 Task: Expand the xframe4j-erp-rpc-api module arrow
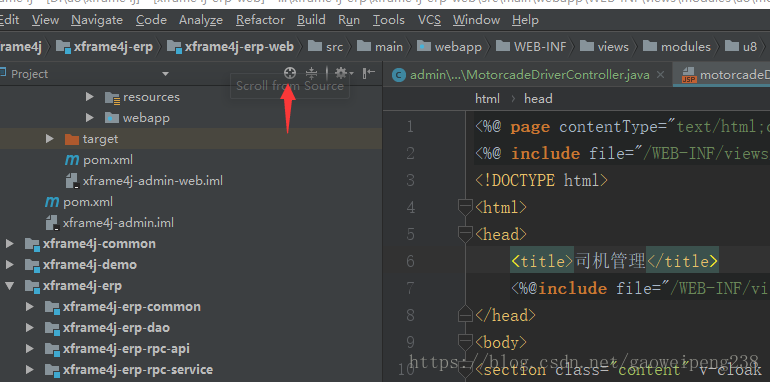point(29,349)
